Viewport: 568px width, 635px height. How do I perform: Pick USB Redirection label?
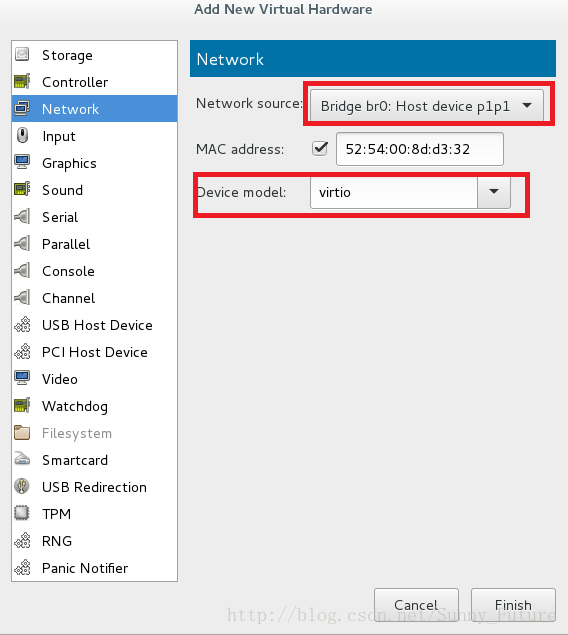tap(94, 487)
